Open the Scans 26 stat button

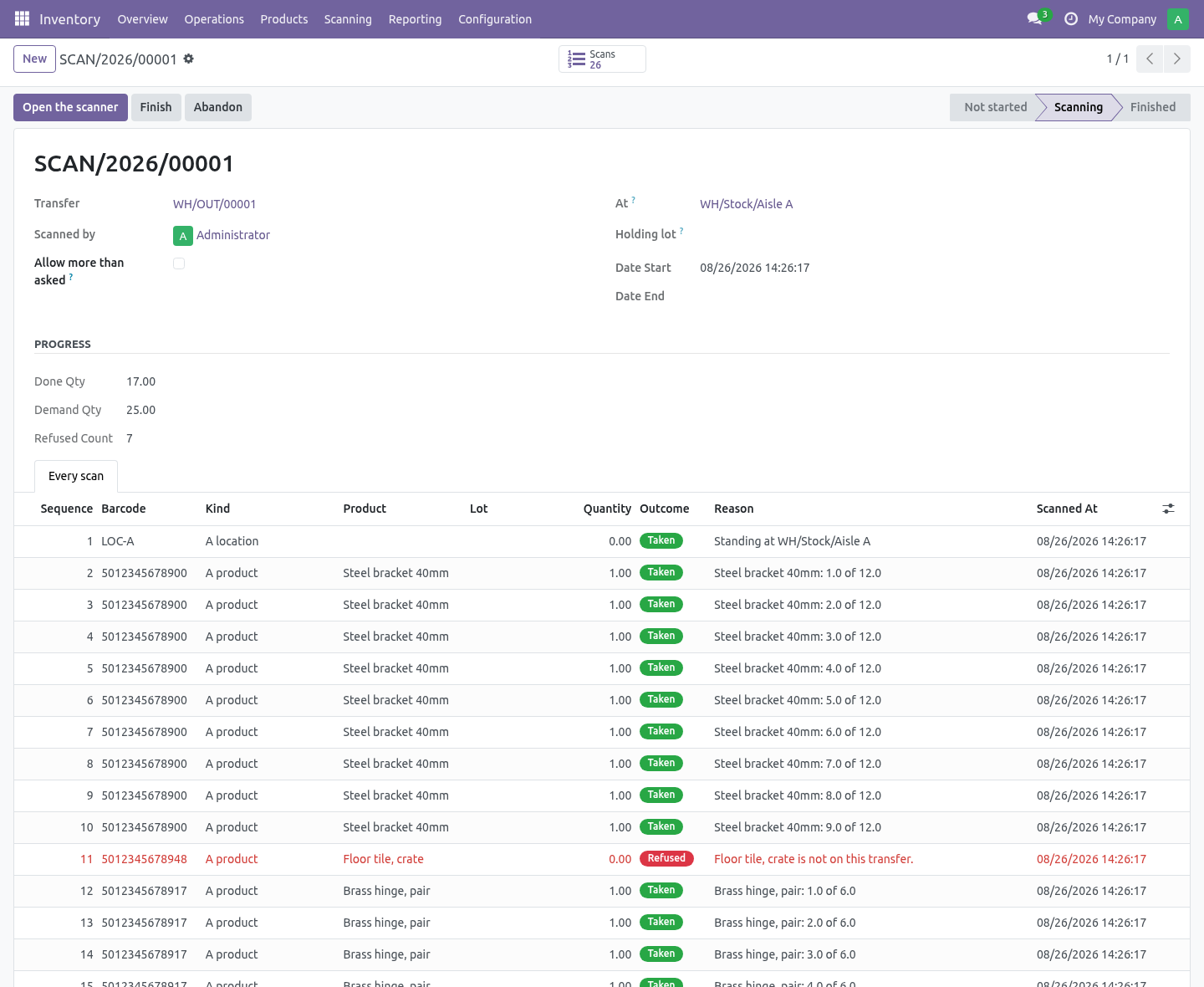coord(602,59)
